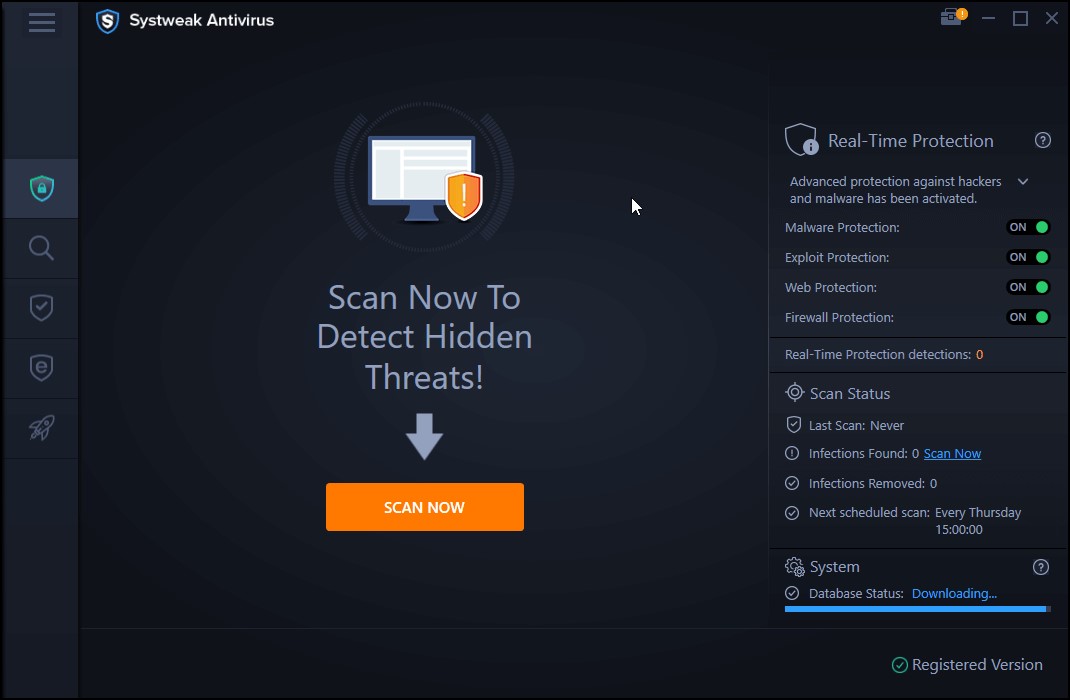Click the System section help question mark

click(x=1040, y=567)
